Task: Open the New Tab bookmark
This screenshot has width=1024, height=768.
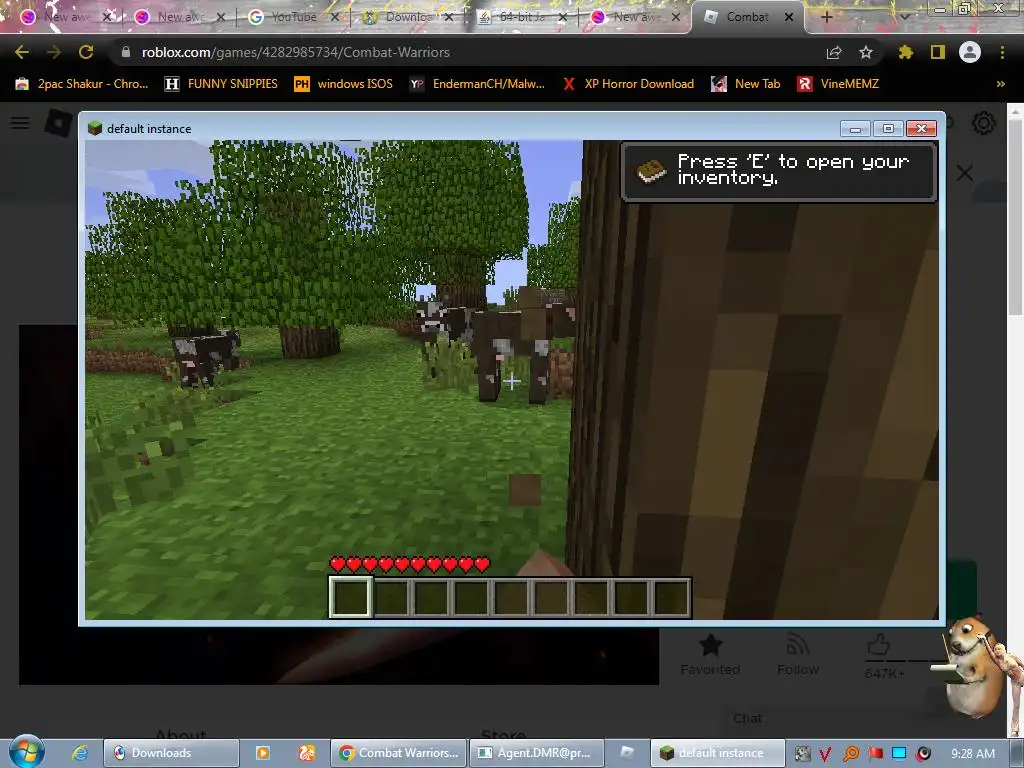Action: 746,84
